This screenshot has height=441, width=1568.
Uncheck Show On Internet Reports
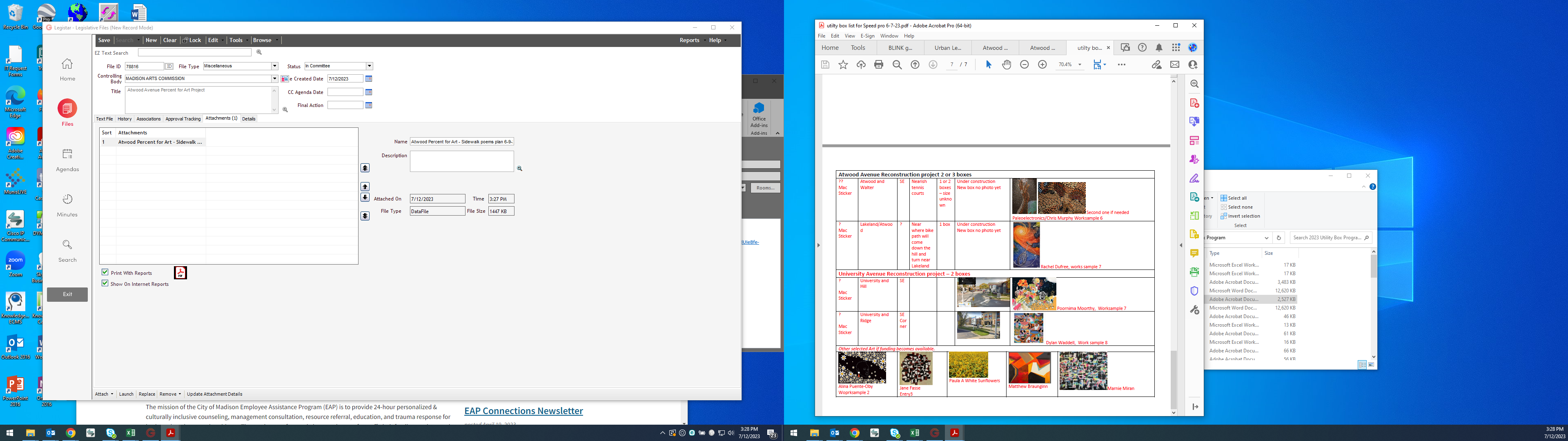105,283
